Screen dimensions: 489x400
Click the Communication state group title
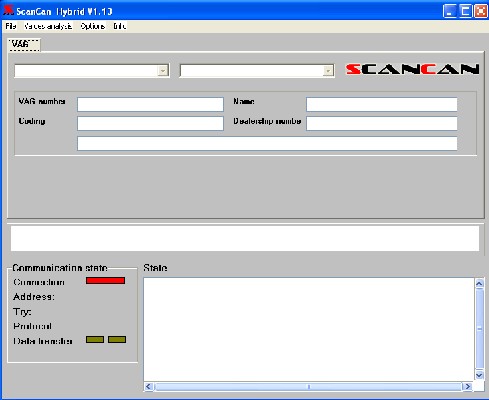(x=60, y=268)
